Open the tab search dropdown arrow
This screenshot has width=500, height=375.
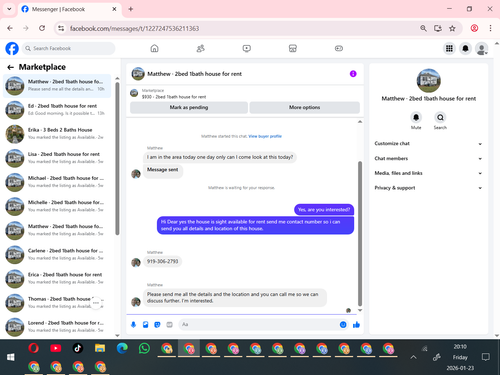coord(9,9)
